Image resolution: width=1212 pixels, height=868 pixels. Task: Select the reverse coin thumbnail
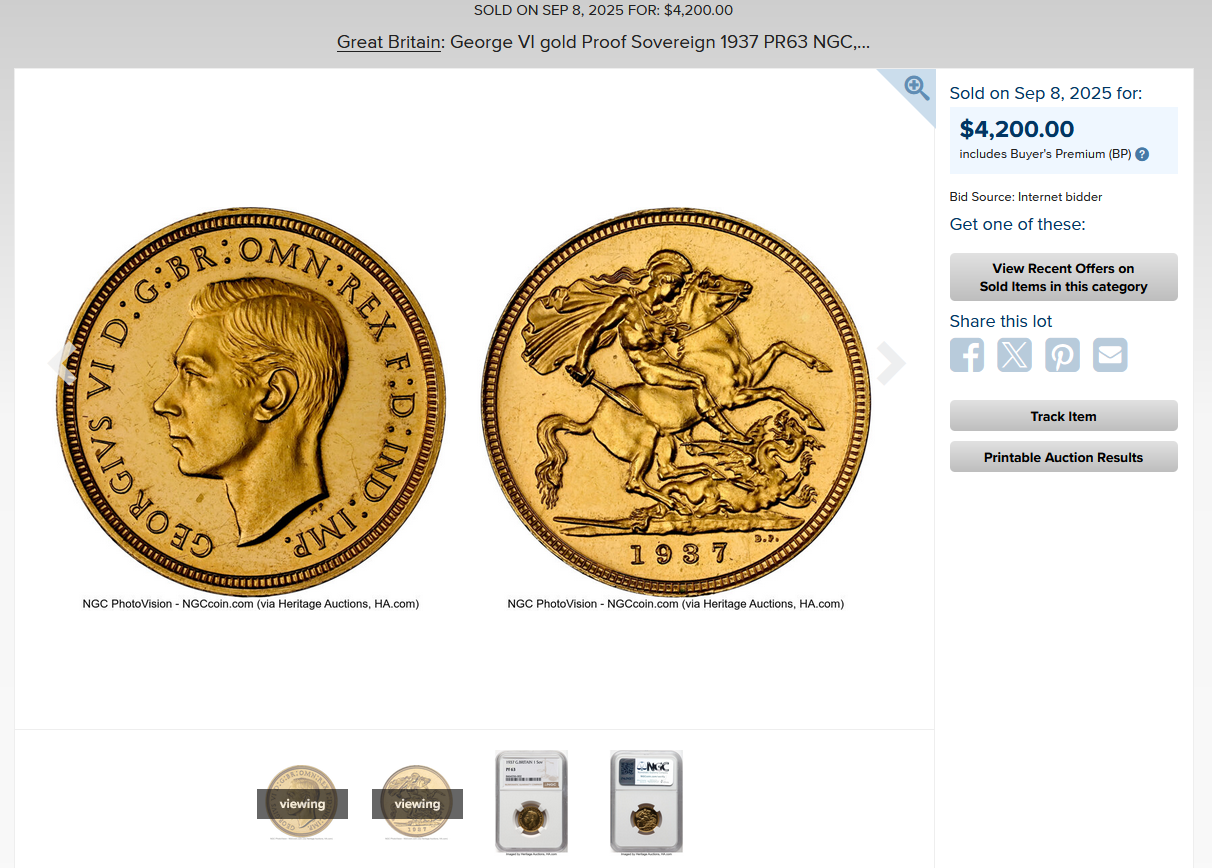click(417, 802)
